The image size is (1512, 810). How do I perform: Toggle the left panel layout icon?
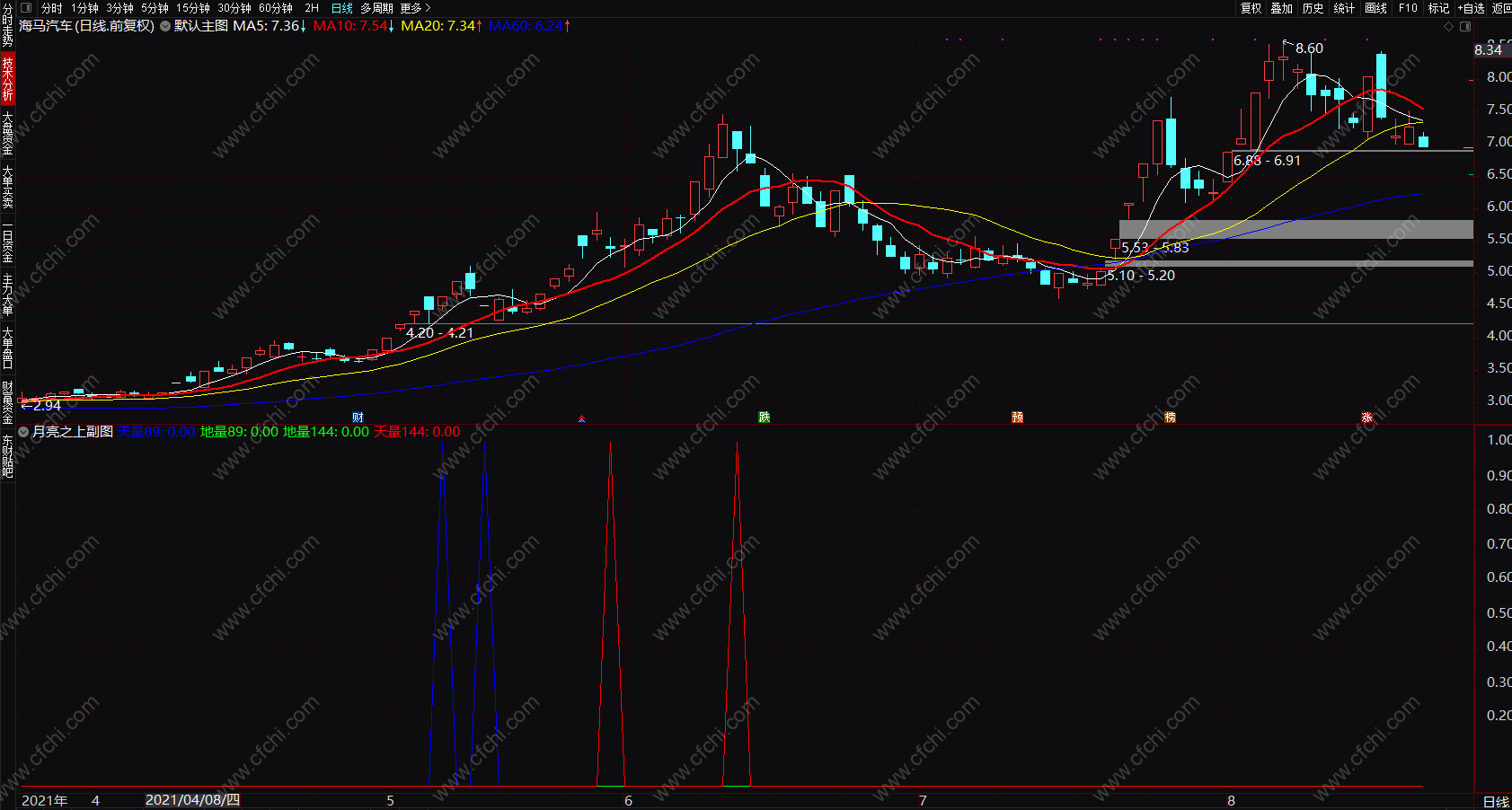(26, 8)
